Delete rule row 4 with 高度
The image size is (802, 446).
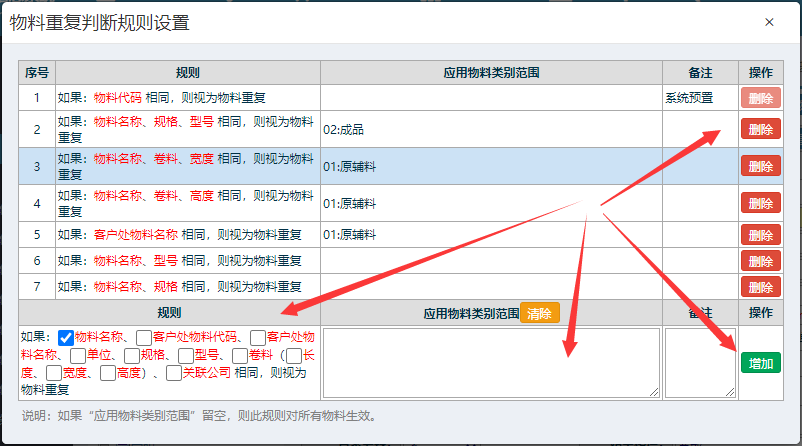[760, 203]
